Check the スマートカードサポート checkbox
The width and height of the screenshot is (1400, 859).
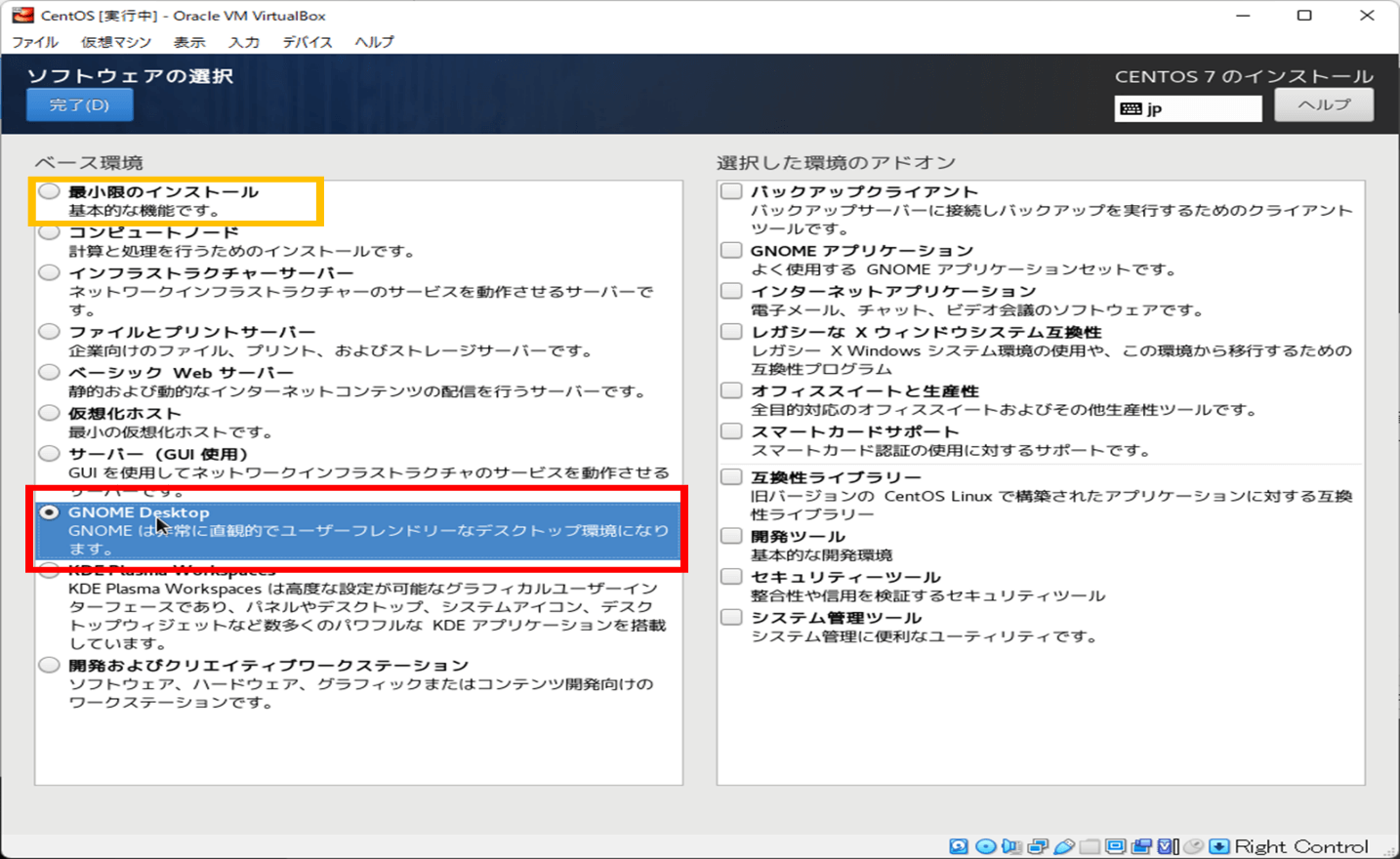731,431
